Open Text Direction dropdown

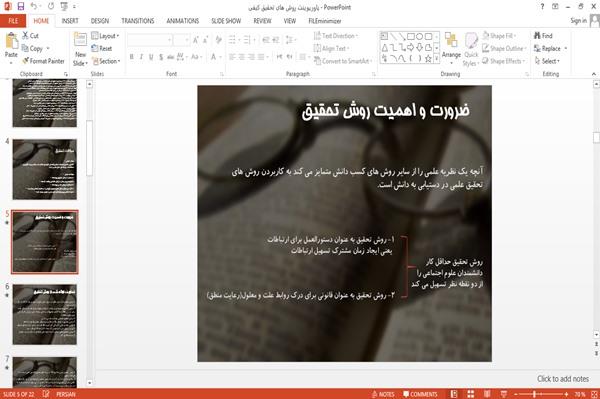pos(336,36)
